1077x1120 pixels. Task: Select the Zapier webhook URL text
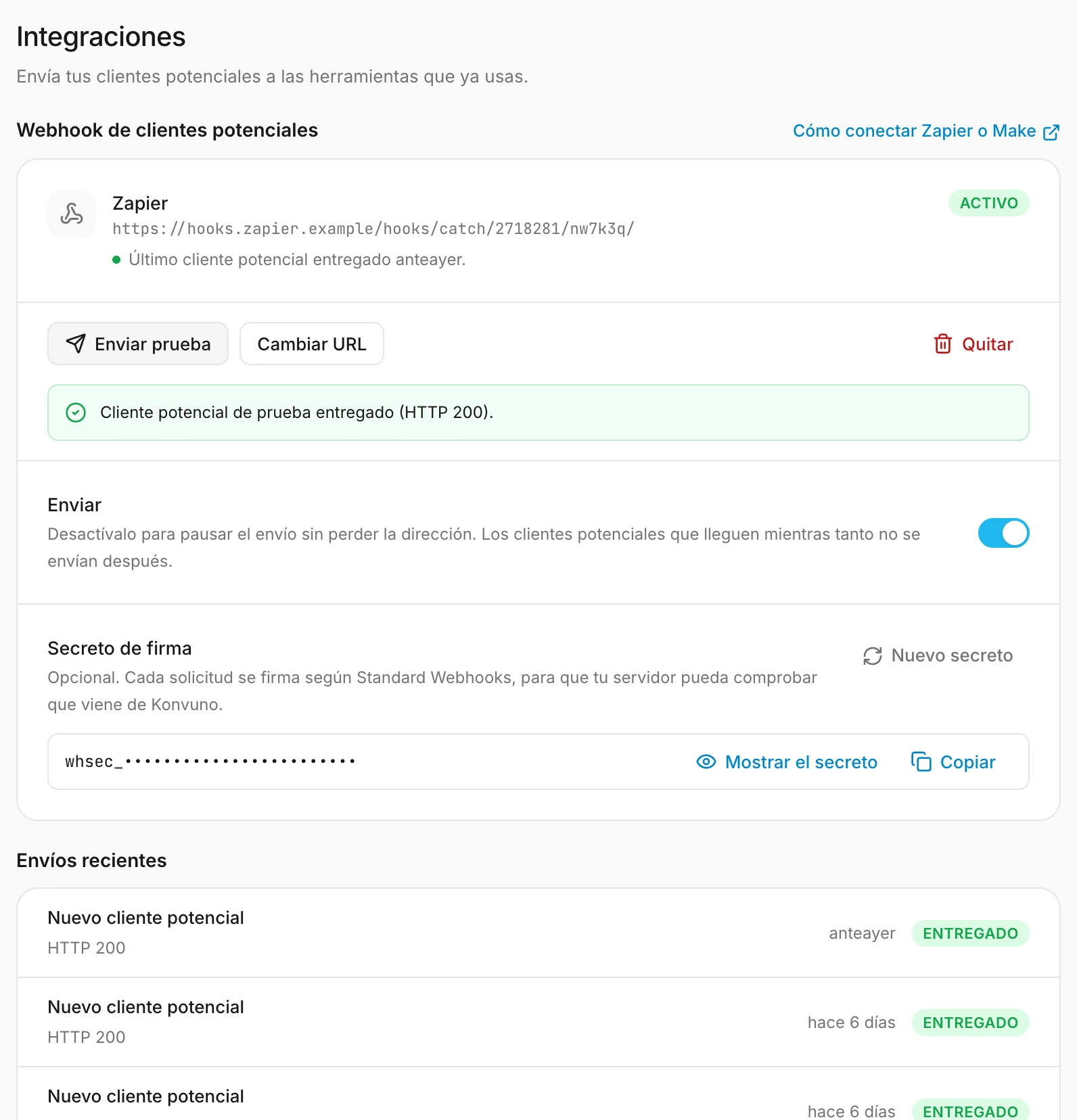tap(373, 229)
